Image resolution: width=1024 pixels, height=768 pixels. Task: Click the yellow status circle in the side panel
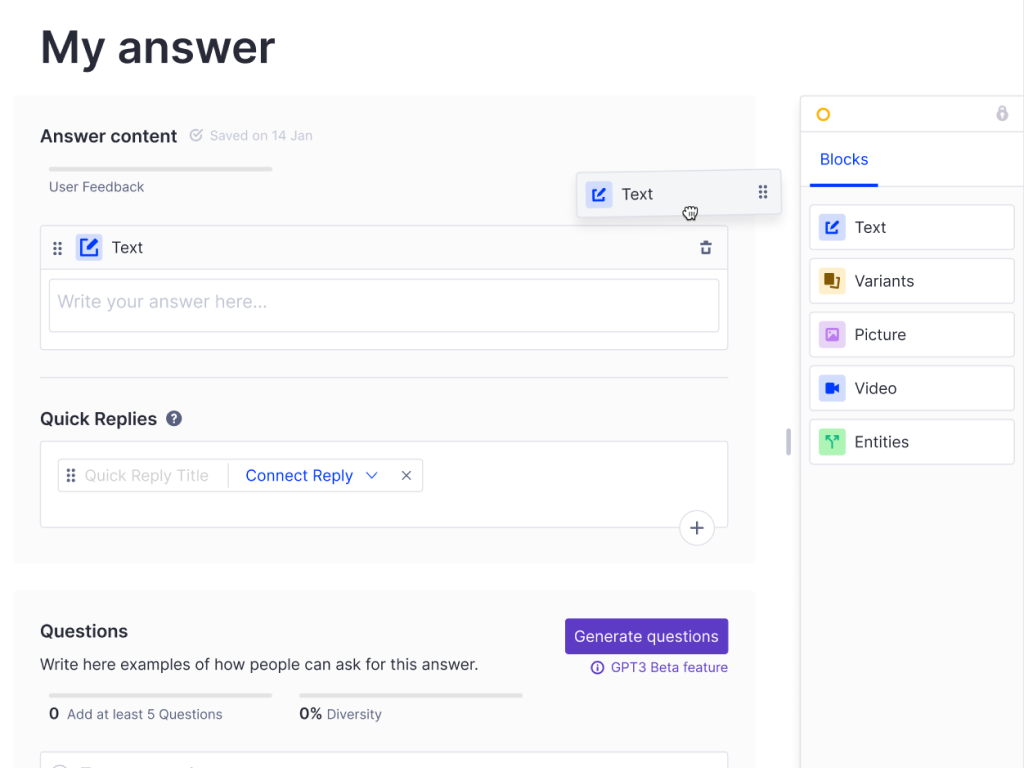tap(823, 115)
